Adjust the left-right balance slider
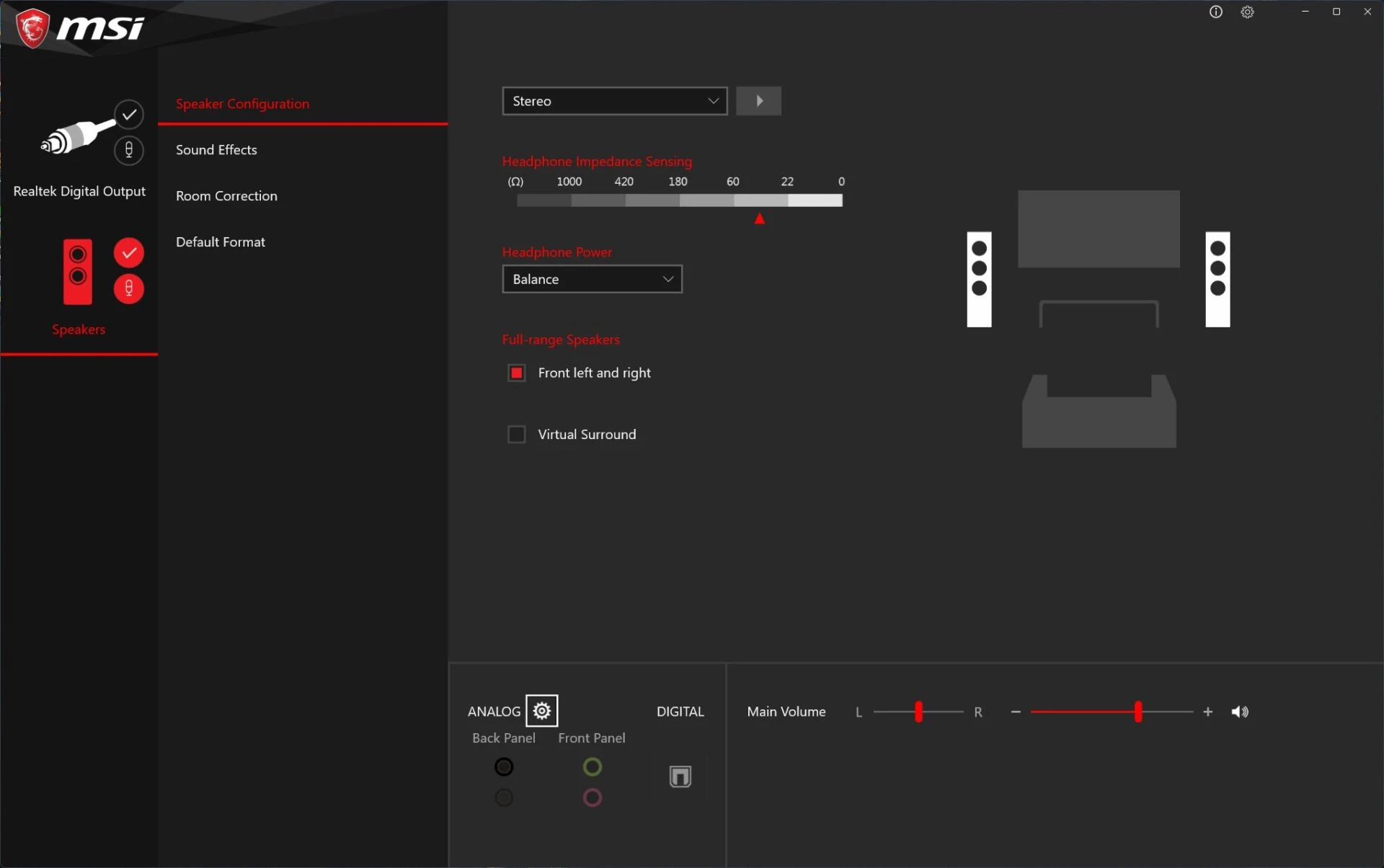 coord(918,712)
